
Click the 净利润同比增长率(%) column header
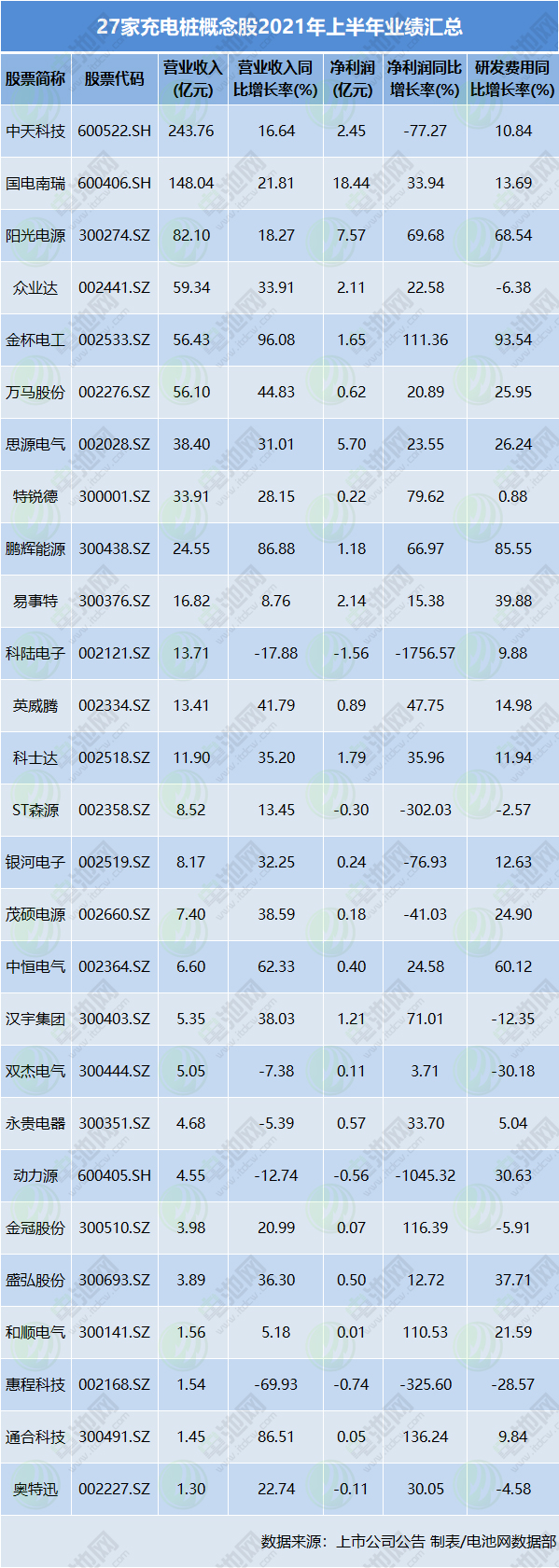426,78
